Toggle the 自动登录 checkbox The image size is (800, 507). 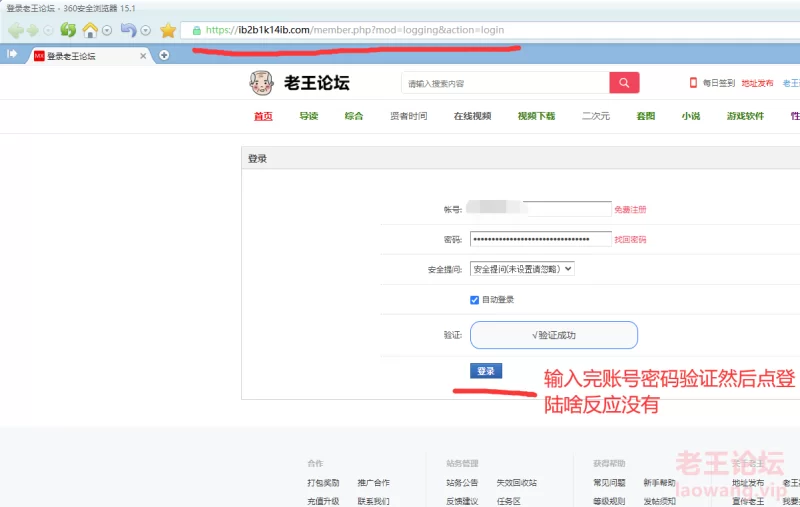click(474, 299)
